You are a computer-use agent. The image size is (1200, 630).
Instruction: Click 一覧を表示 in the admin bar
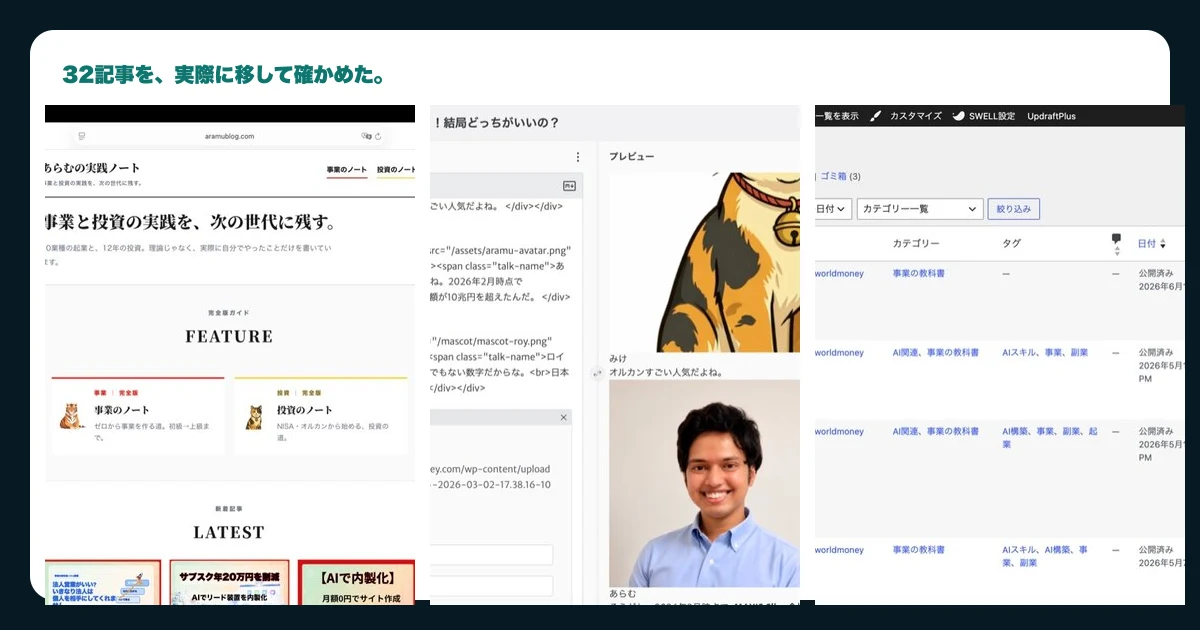coord(837,116)
